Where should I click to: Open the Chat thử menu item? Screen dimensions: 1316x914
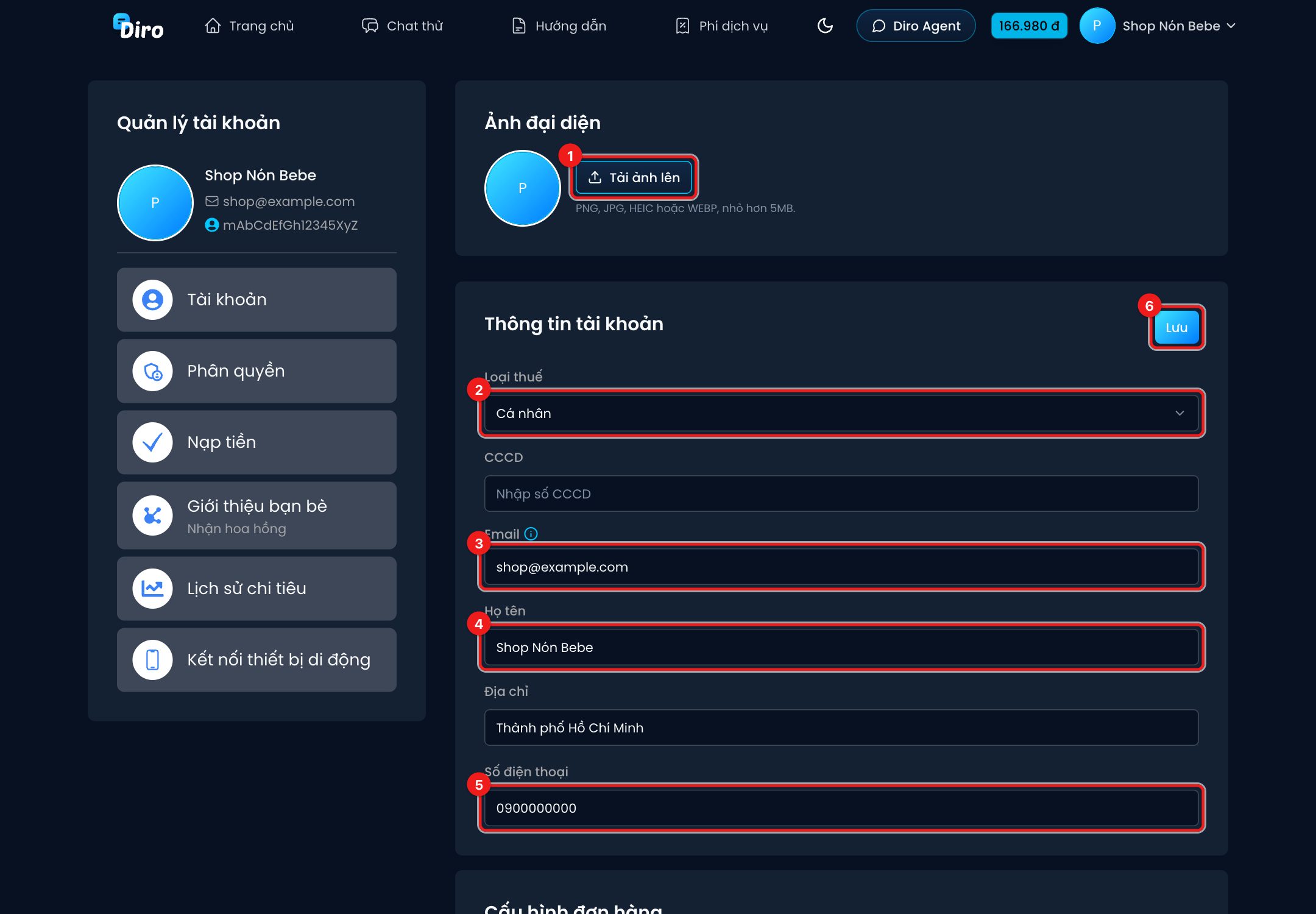pos(402,26)
